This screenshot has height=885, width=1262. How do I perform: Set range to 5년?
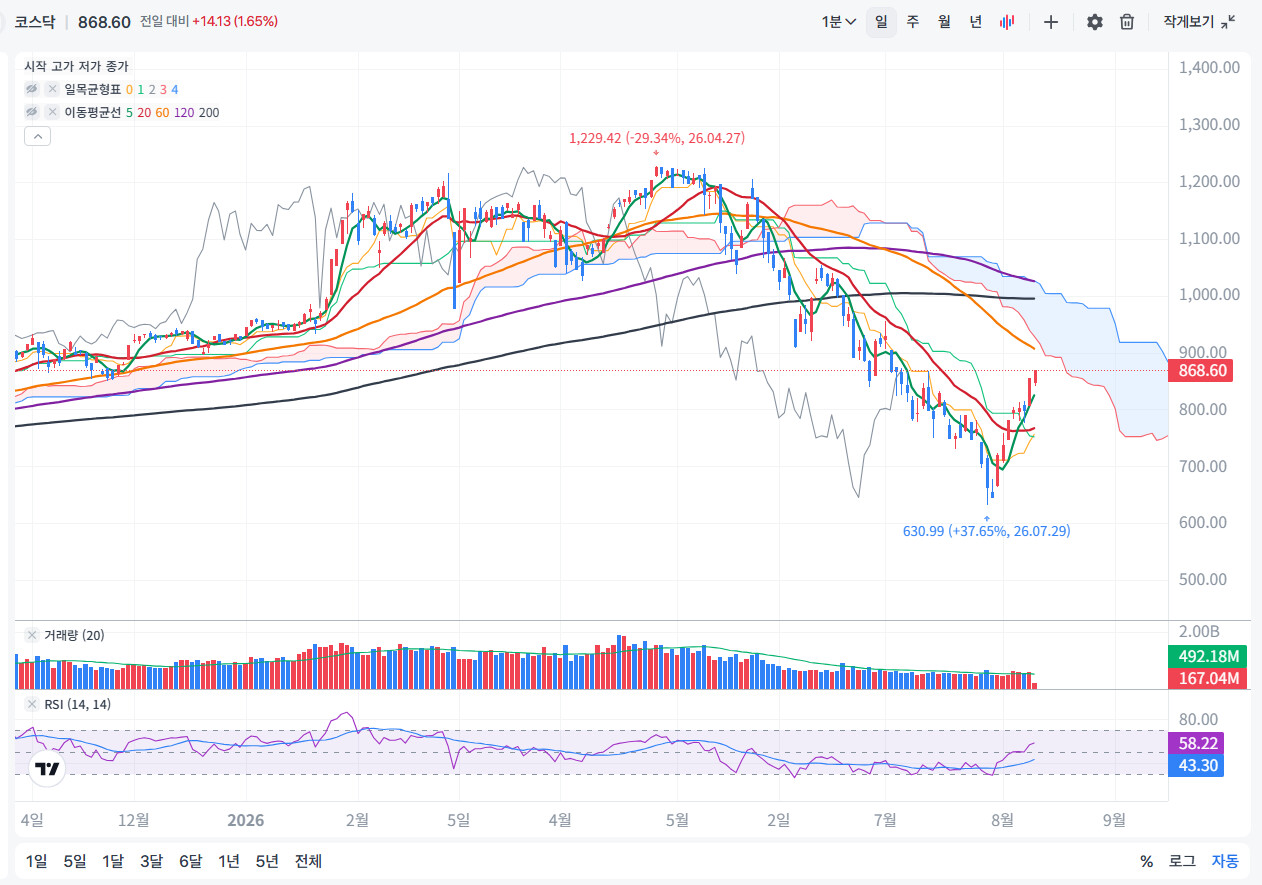tap(267, 861)
